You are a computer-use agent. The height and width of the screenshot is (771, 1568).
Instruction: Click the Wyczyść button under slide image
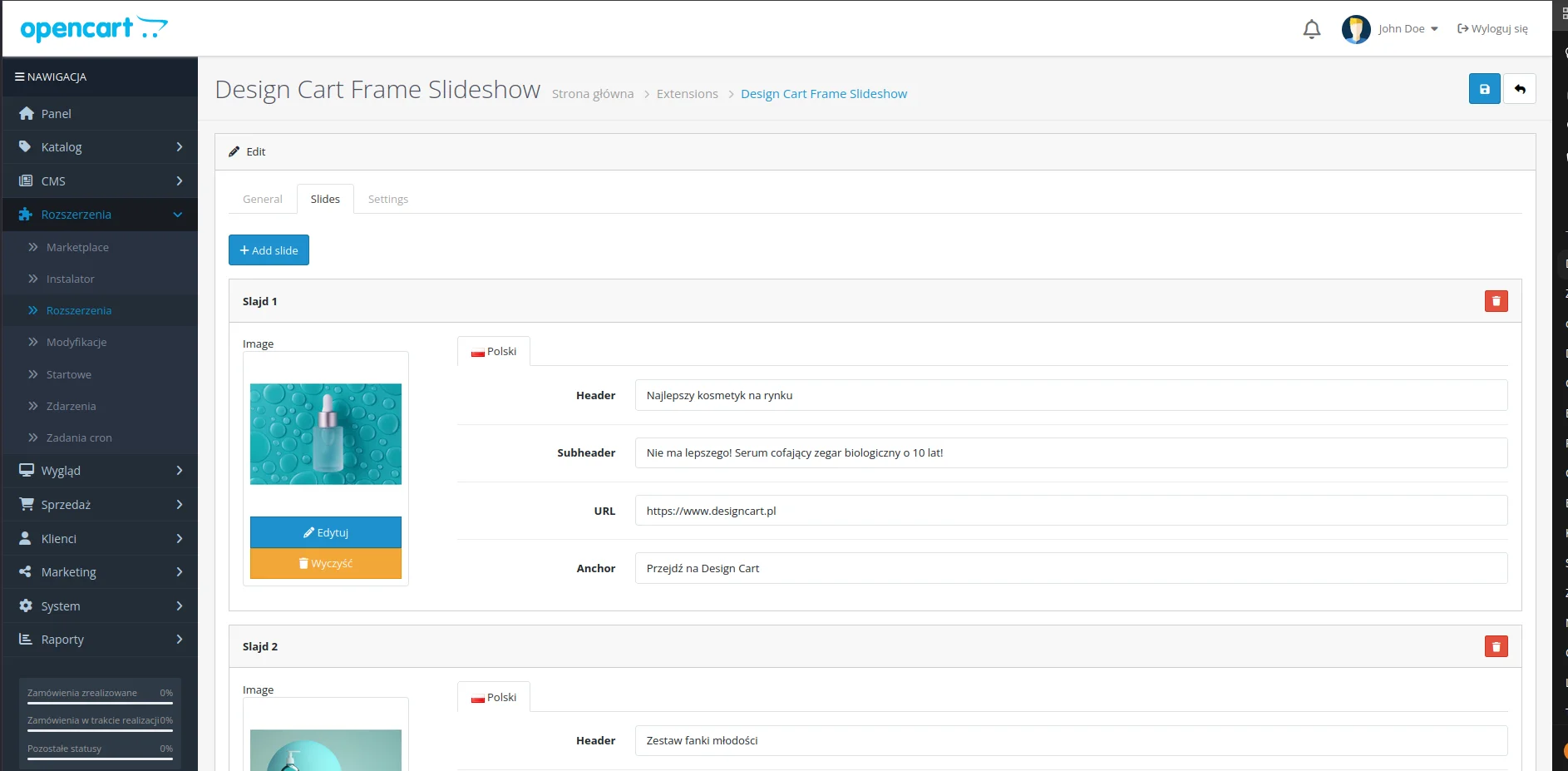pyautogui.click(x=325, y=564)
